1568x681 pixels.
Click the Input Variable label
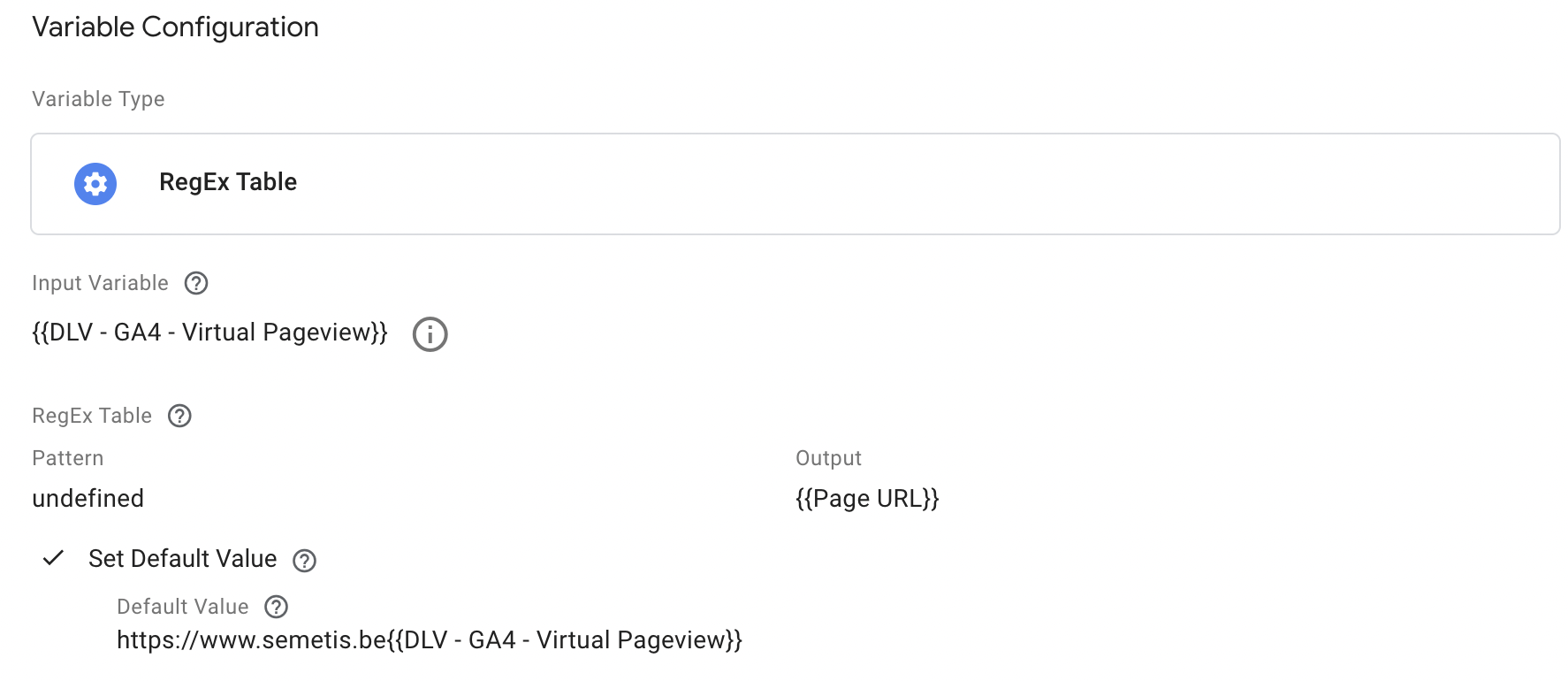coord(100,283)
